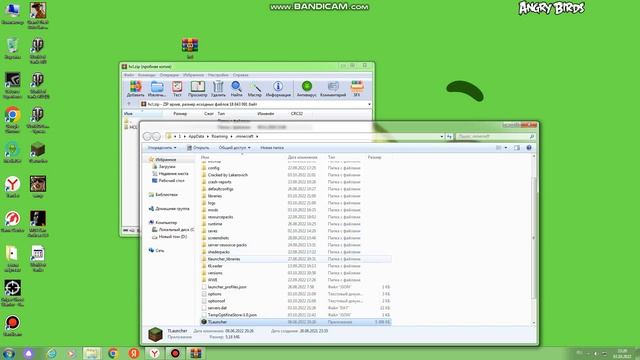Open the Операции menu in WinRAR
The image size is (640, 360).
[169, 75]
